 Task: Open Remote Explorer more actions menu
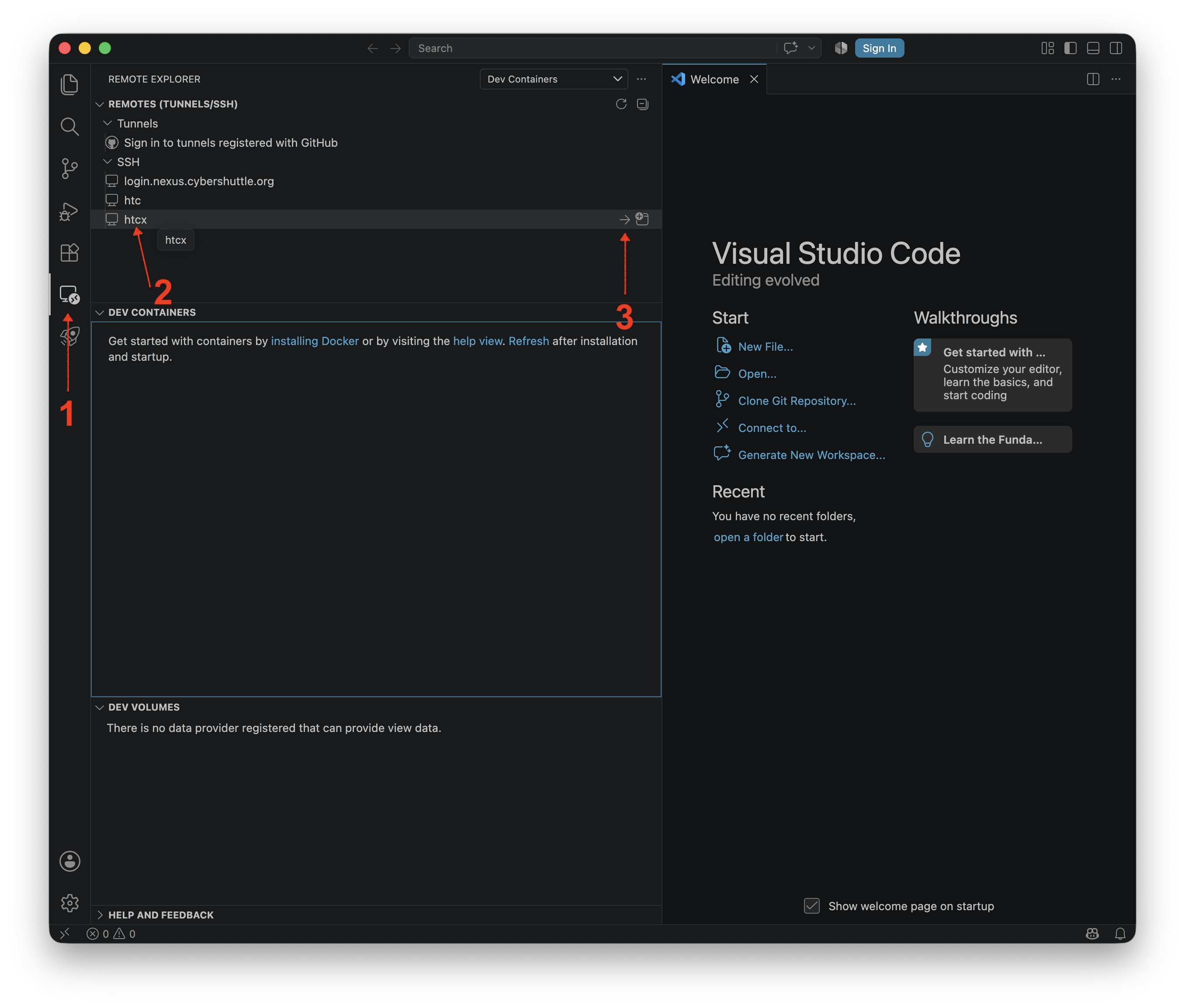tap(641, 79)
